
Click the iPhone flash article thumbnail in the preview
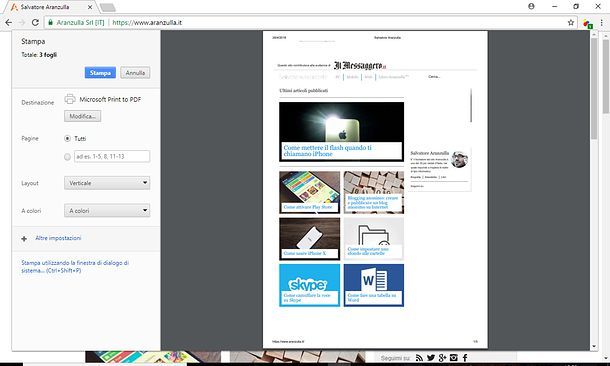point(342,131)
